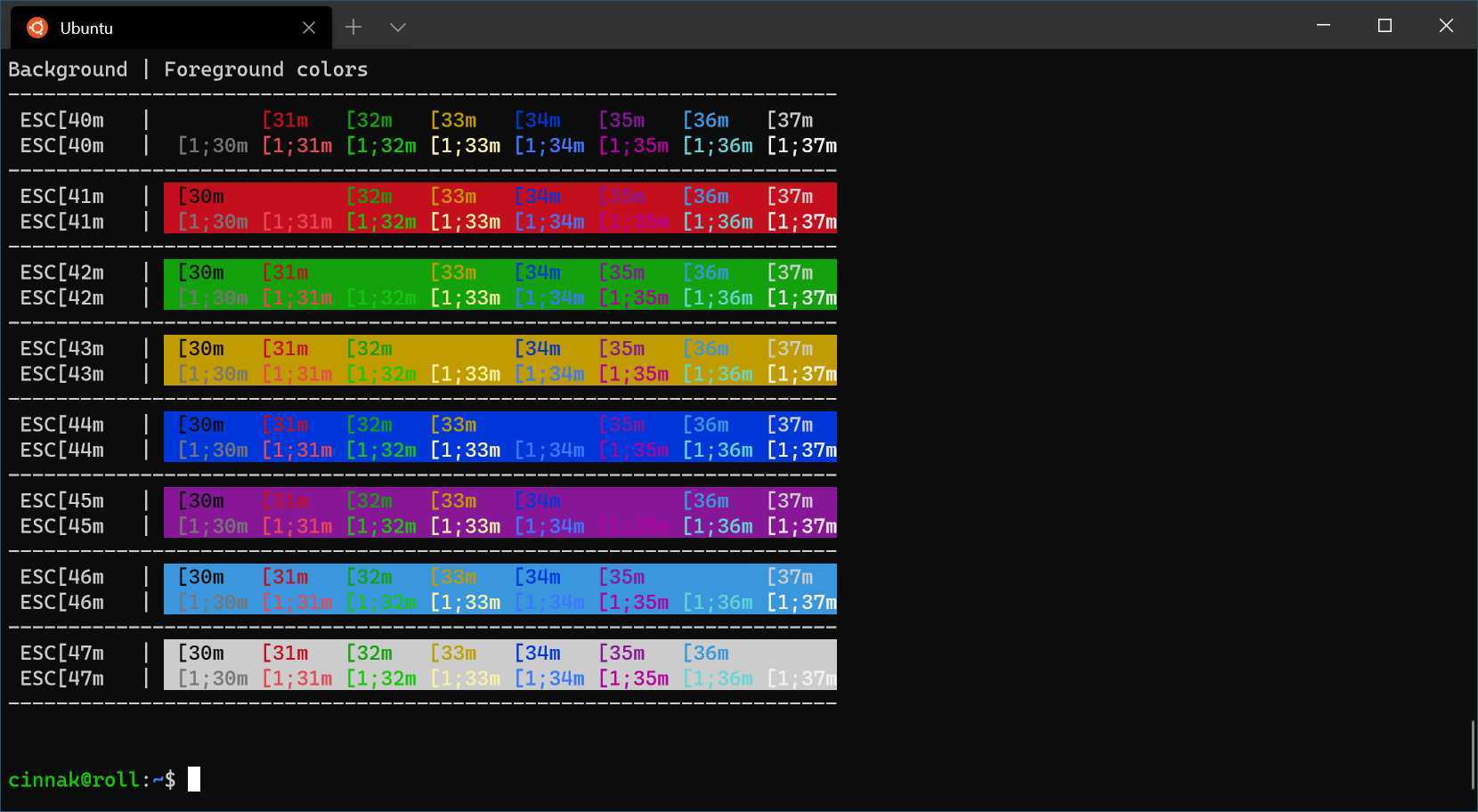Click [32m on the purple ESC[45m background
This screenshot has width=1478, height=812.
[369, 501]
